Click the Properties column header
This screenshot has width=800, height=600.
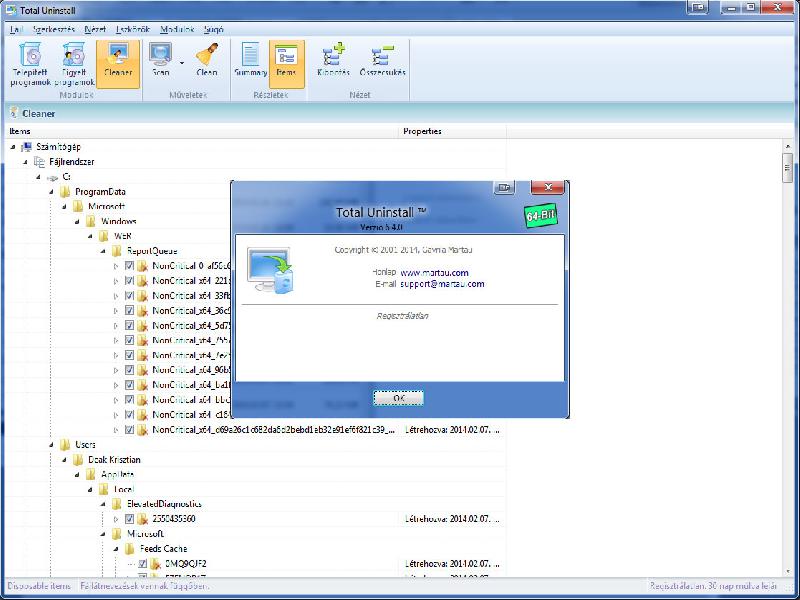coord(452,132)
